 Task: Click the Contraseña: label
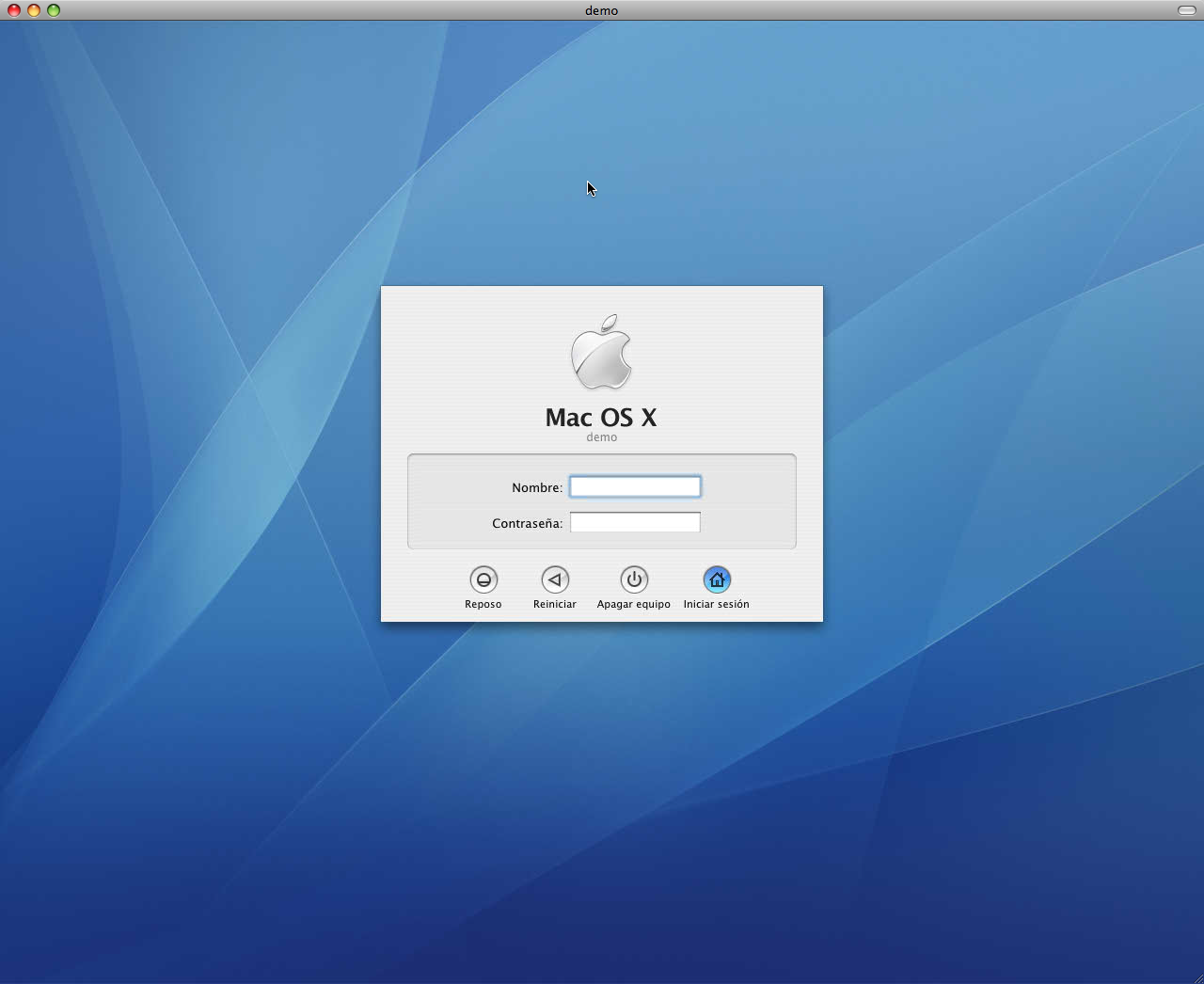(x=528, y=523)
